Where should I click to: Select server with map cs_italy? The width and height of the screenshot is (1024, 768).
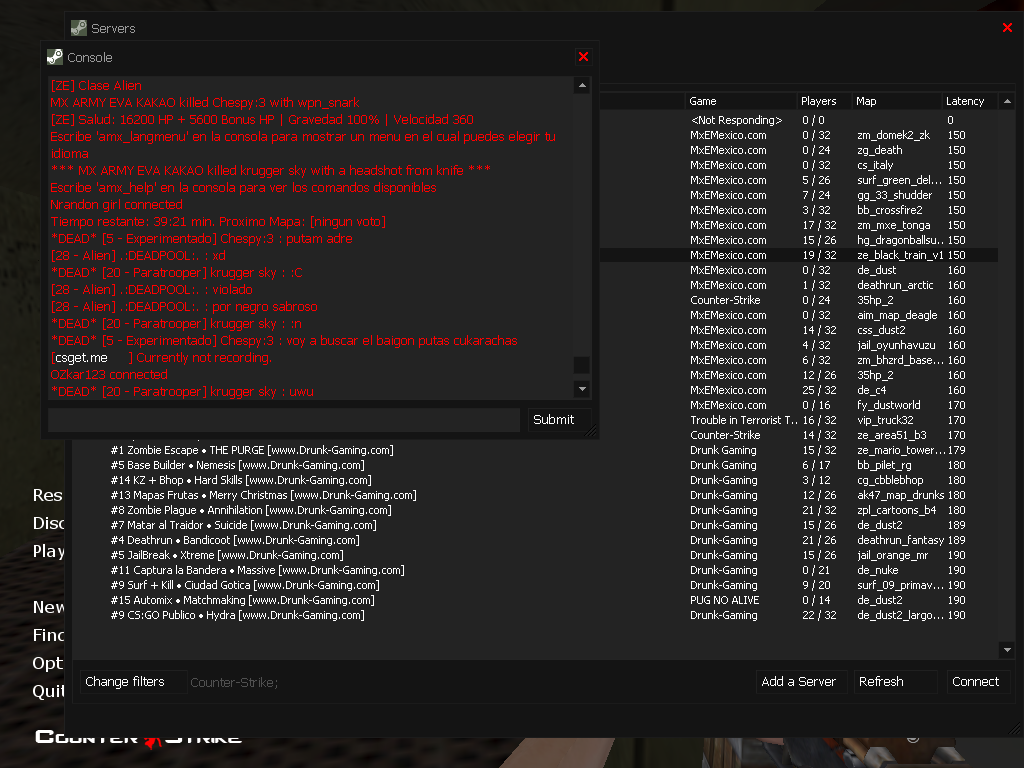[x=798, y=165]
